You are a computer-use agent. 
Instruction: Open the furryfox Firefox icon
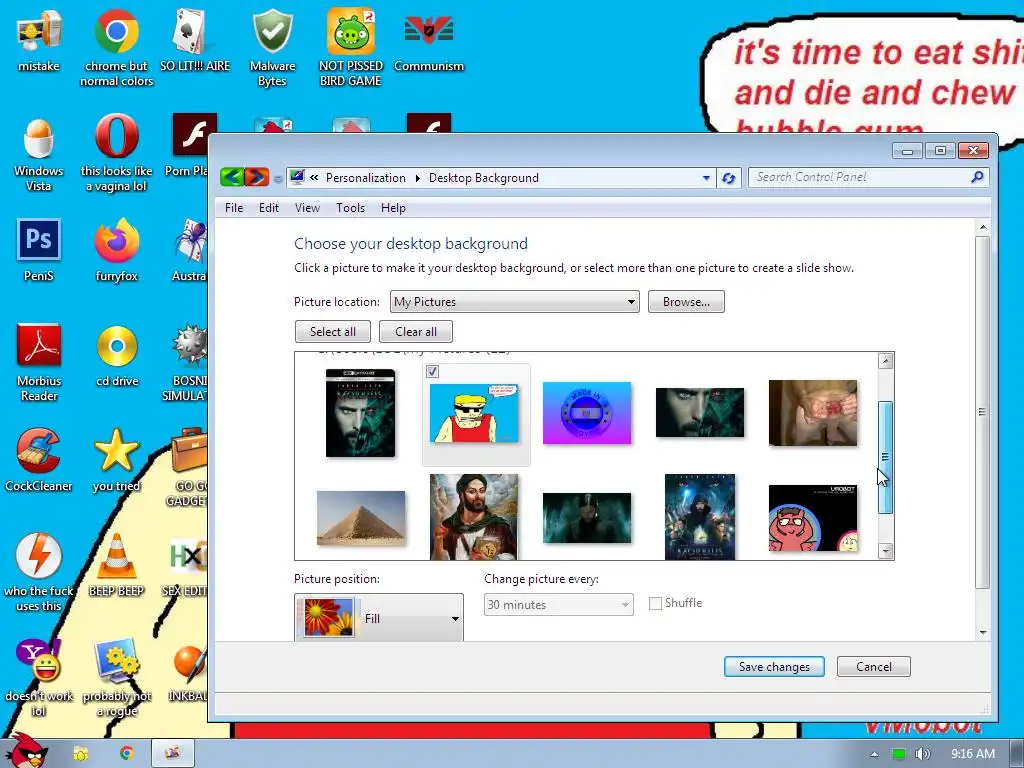[x=116, y=250]
